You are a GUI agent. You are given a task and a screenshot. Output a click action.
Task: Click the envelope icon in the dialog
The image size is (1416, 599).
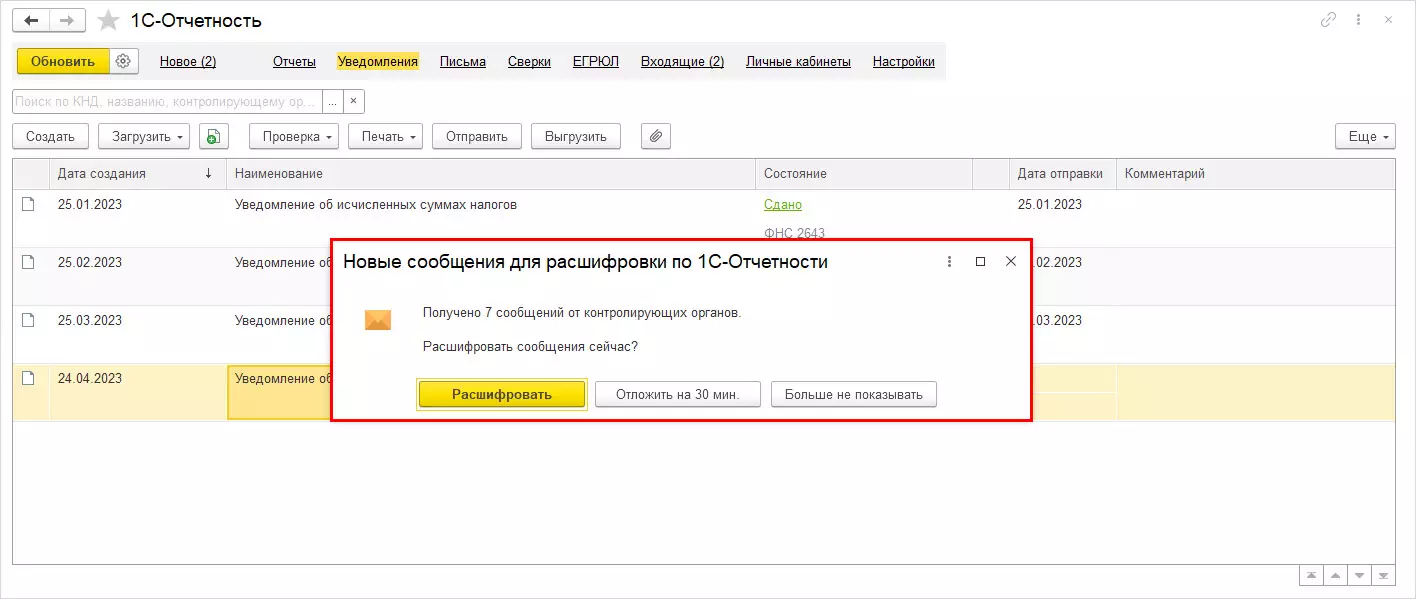point(378,320)
